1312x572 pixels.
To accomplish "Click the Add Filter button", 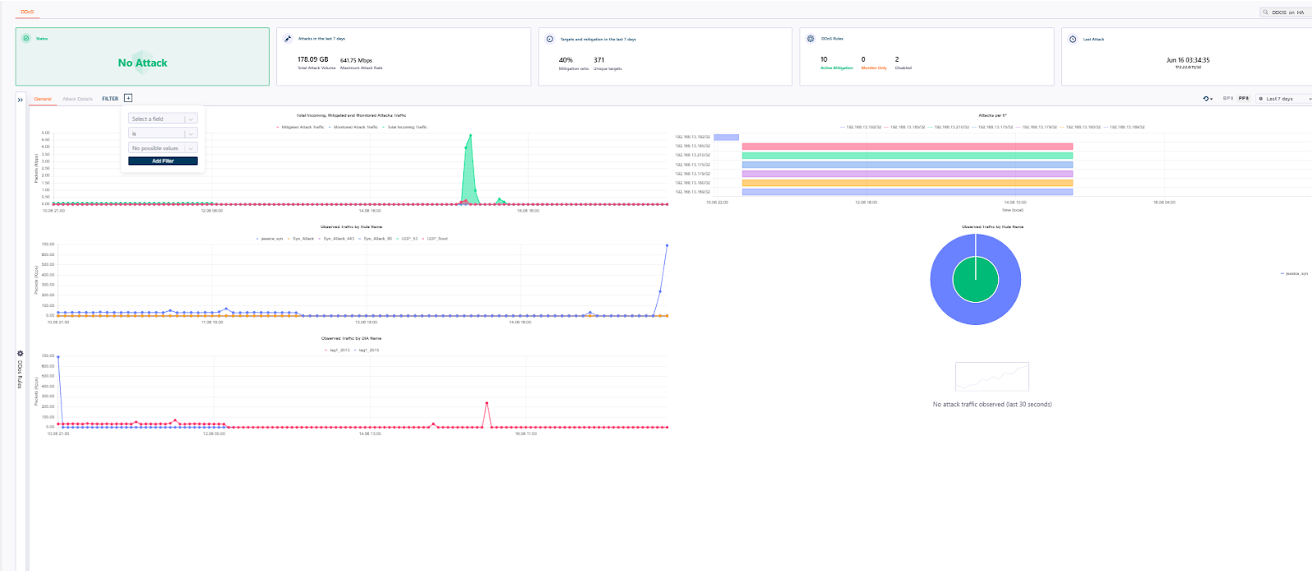I will [163, 161].
